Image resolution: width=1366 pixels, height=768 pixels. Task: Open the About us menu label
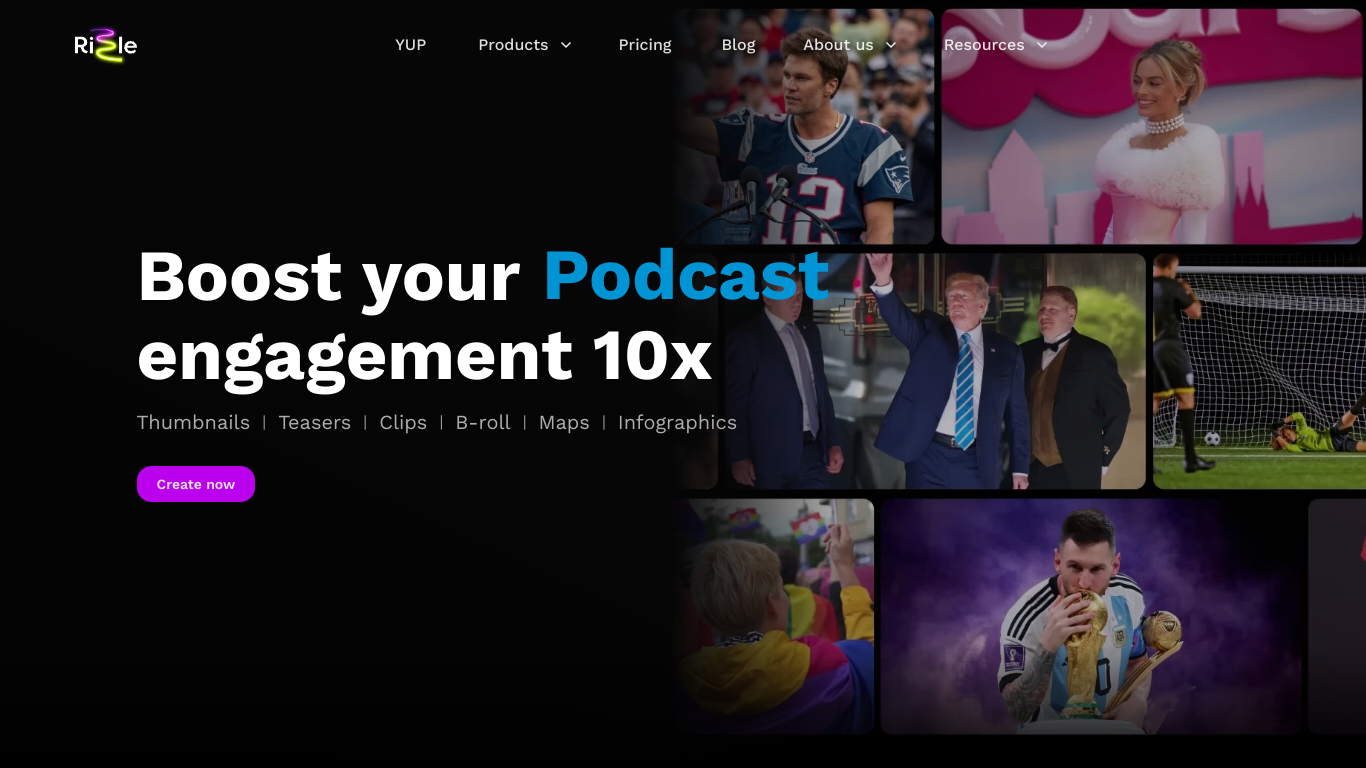pyautogui.click(x=838, y=45)
